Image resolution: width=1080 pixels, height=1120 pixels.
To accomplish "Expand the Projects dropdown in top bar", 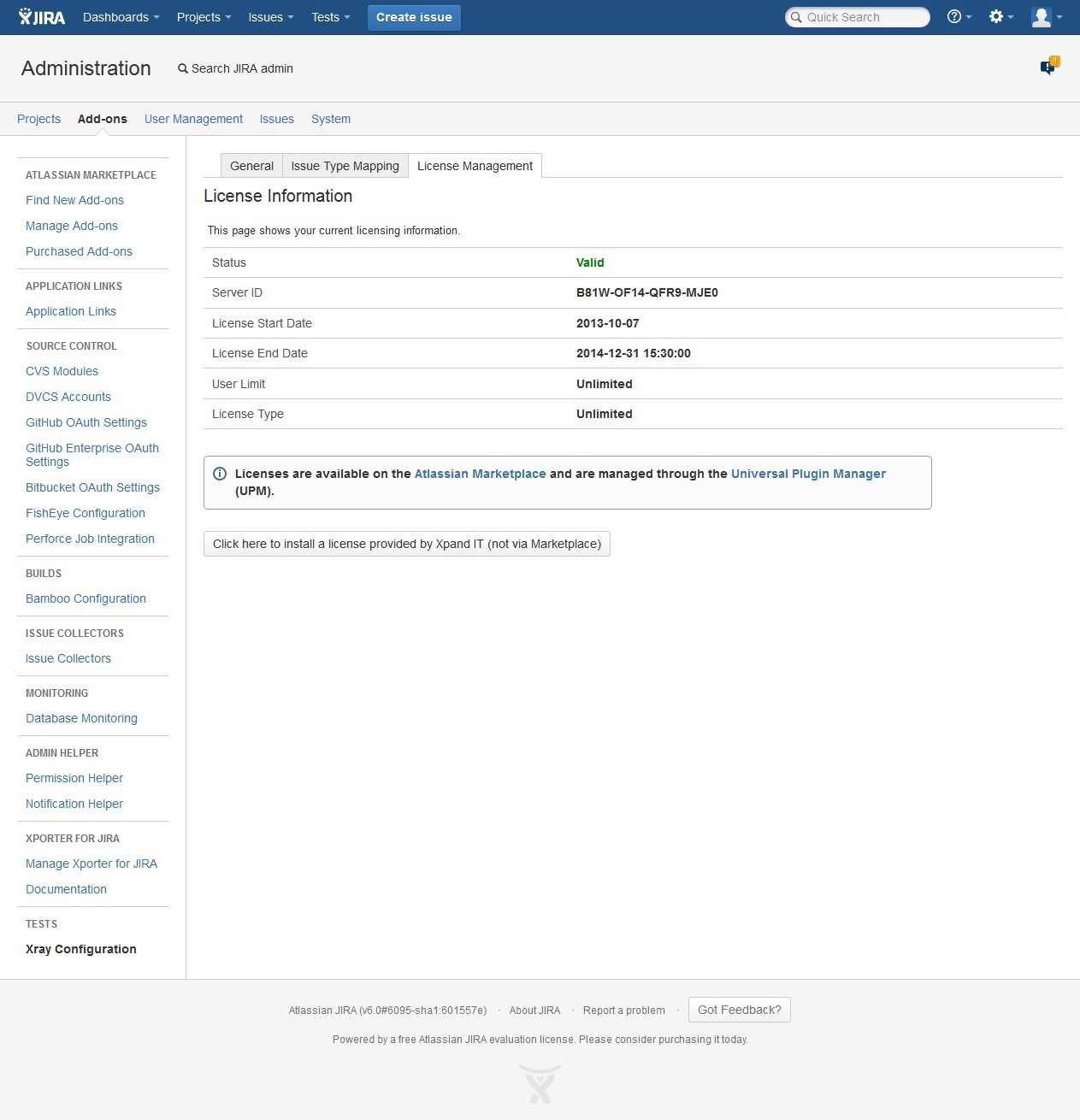I will 204,17.
